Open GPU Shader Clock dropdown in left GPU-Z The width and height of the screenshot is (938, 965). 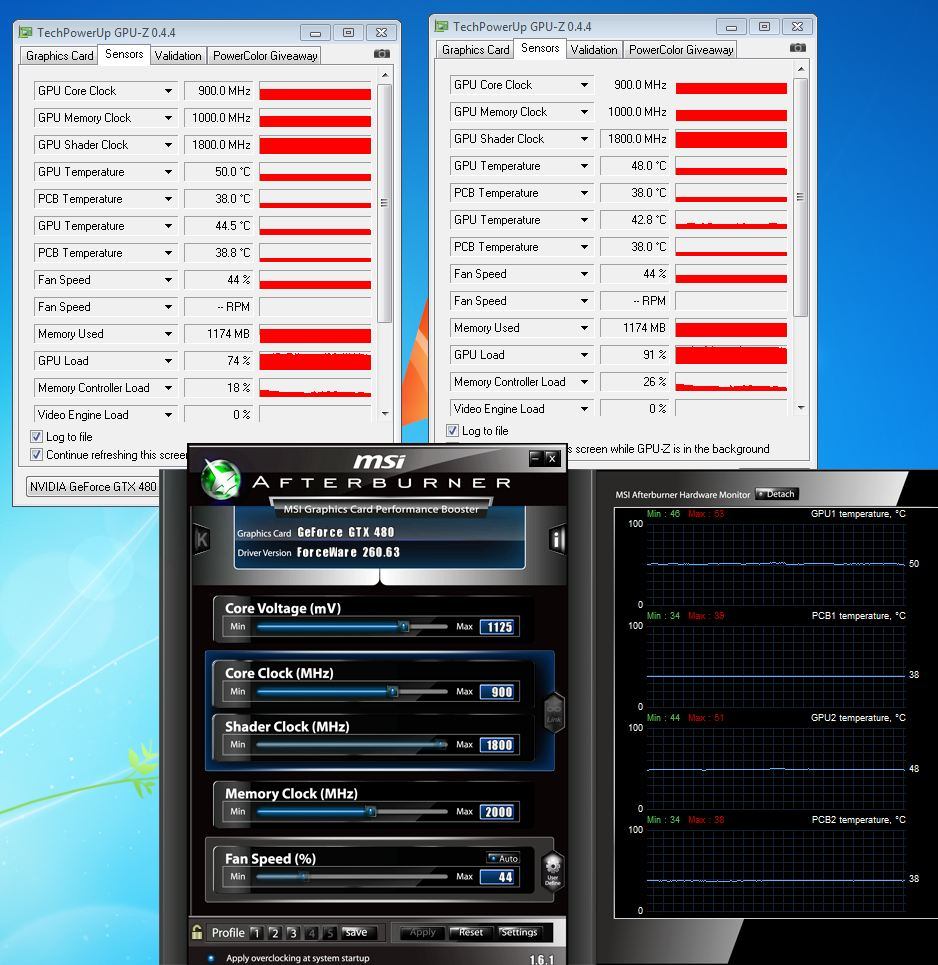pos(168,145)
